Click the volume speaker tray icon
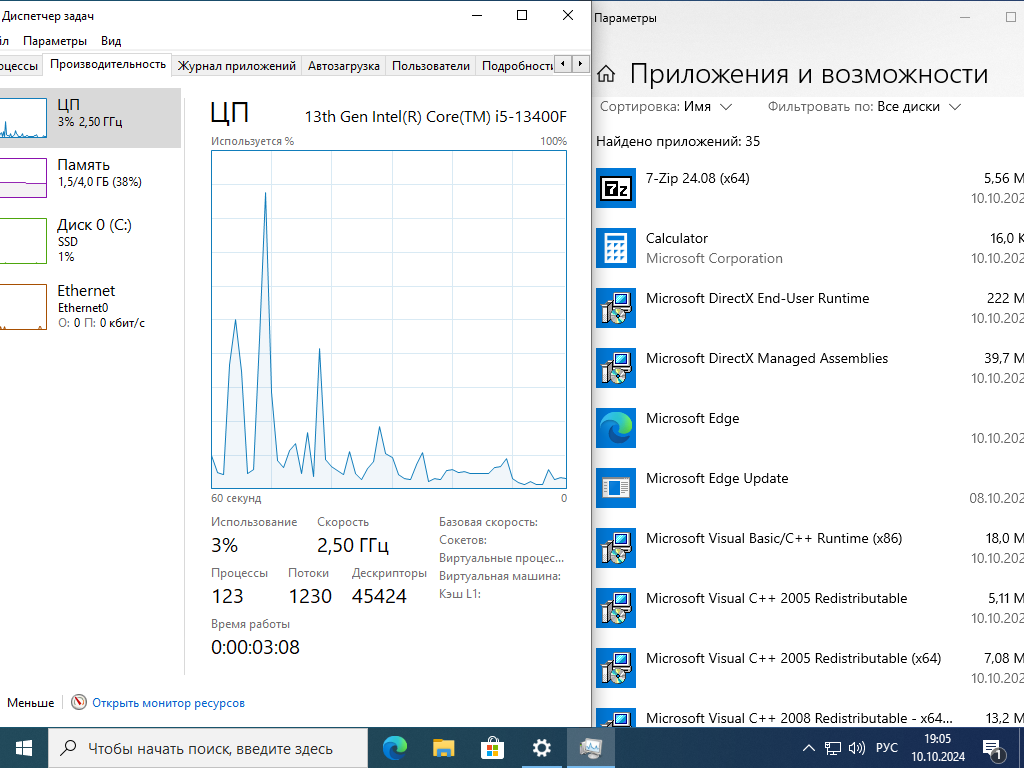The width and height of the screenshot is (1024, 768). click(x=856, y=748)
